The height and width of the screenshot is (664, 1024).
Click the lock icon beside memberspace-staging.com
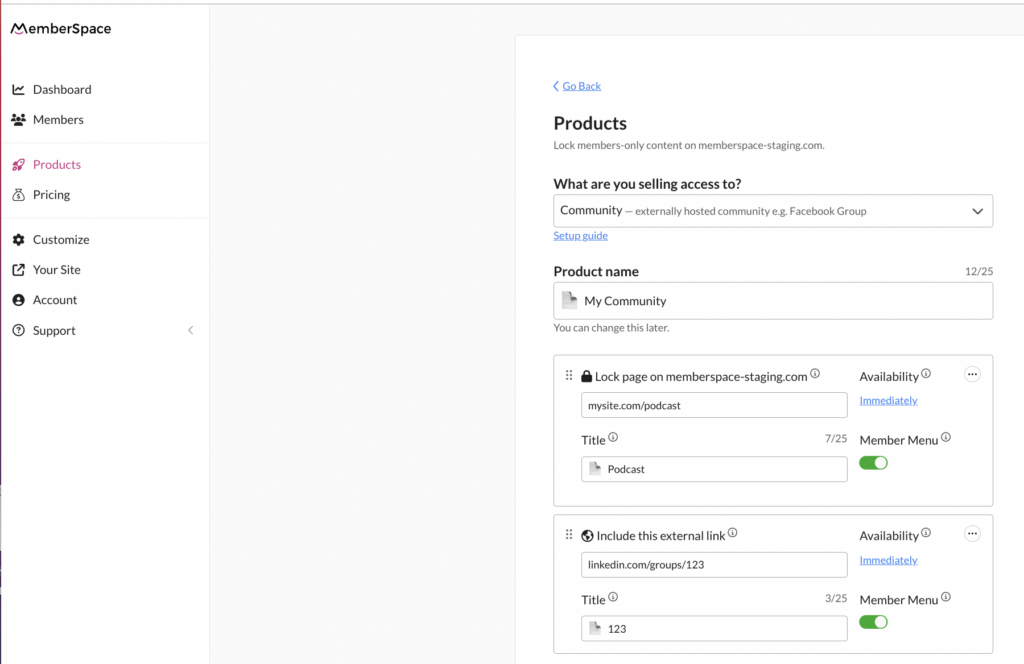click(585, 376)
